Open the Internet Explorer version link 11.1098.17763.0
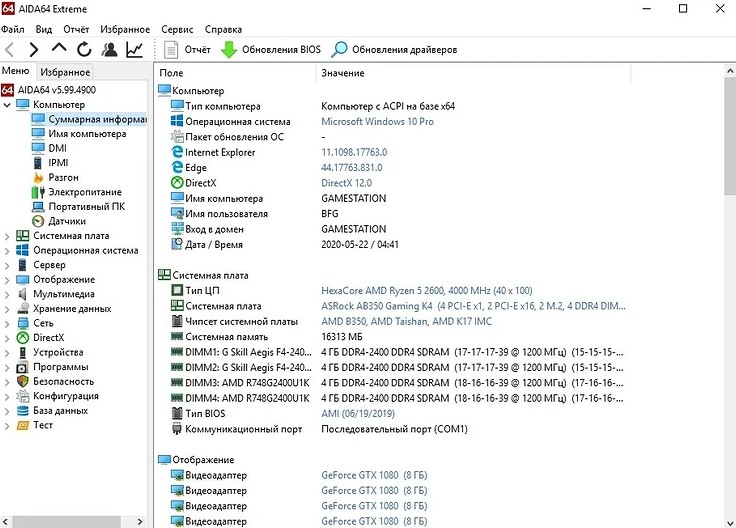Image resolution: width=736 pixels, height=528 pixels. 354,152
